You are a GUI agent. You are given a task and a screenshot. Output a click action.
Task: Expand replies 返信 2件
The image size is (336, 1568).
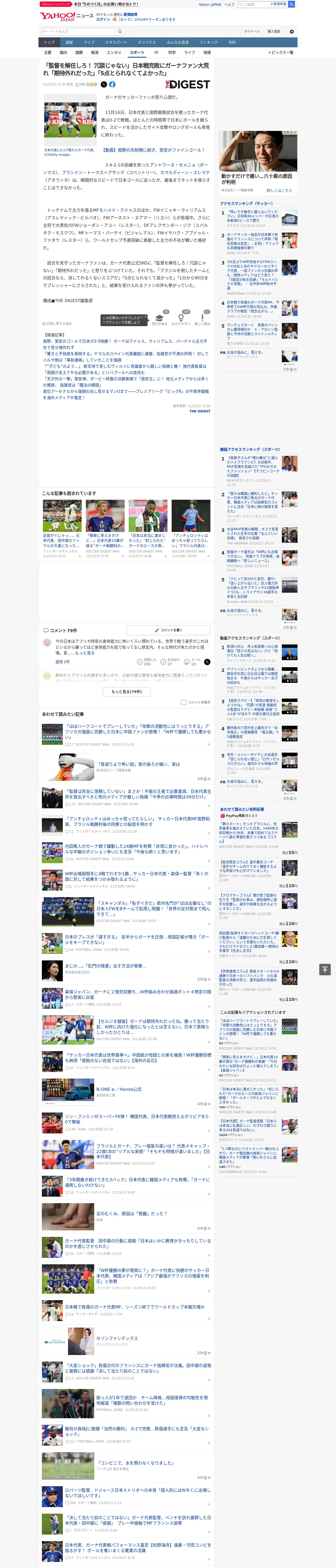(62, 662)
